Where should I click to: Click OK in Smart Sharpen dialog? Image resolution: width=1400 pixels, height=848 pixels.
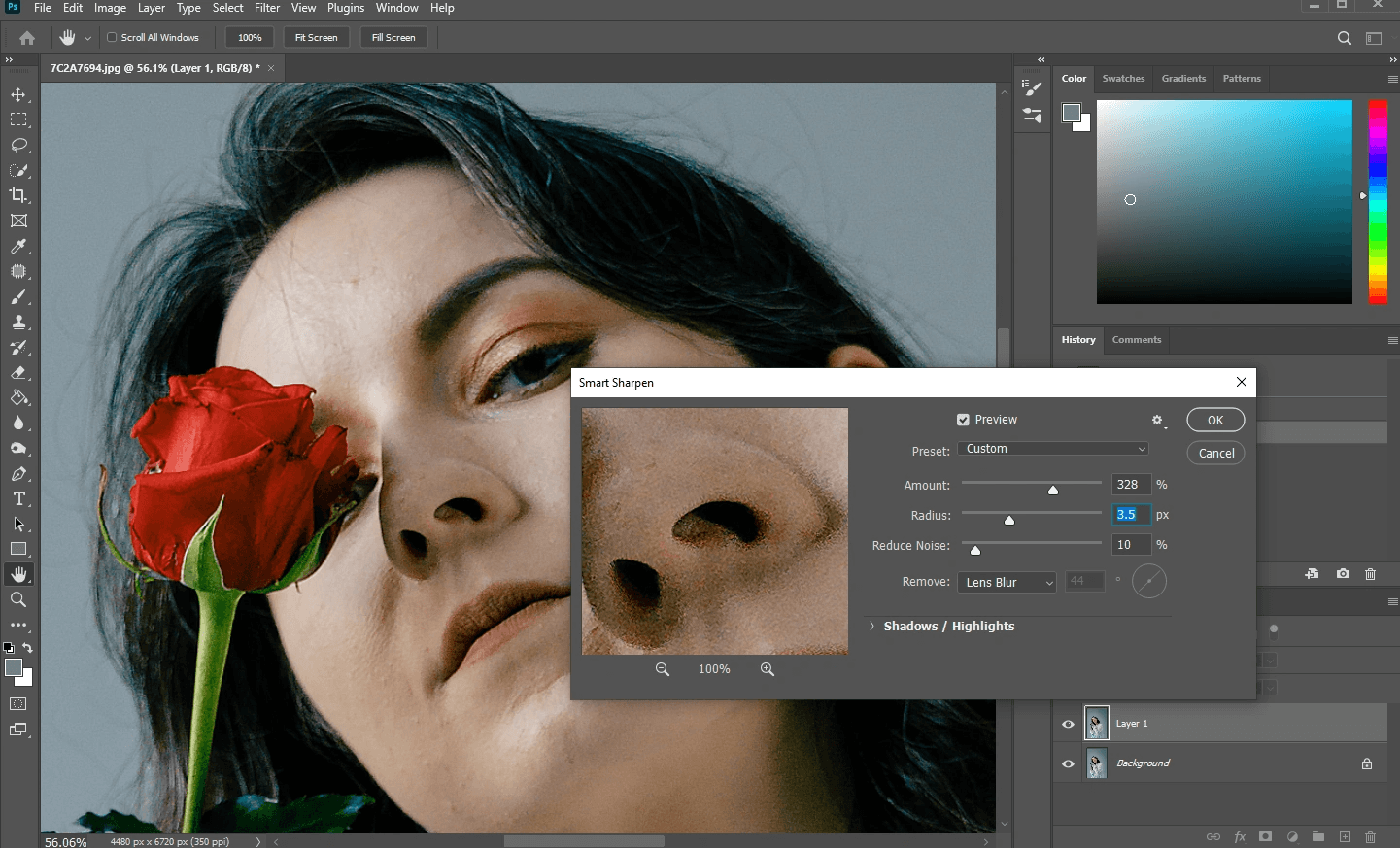click(1214, 420)
